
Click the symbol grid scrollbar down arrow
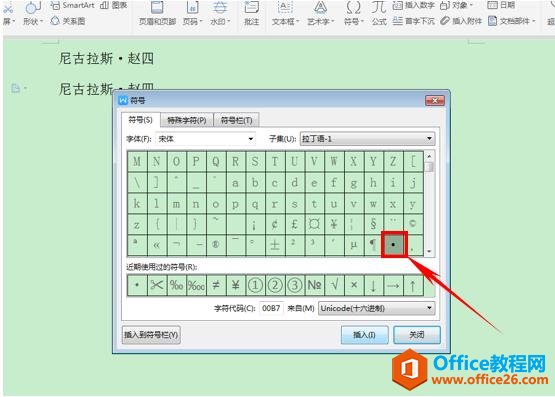tap(429, 251)
